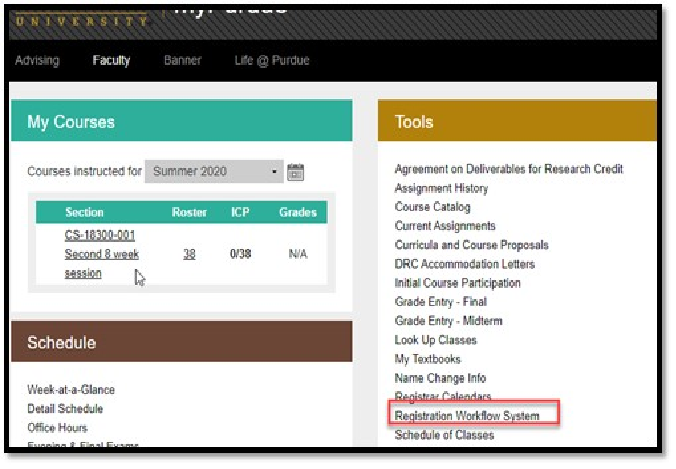Open Initial Course Participation link
Screen dimensions: 676x469
(458, 283)
